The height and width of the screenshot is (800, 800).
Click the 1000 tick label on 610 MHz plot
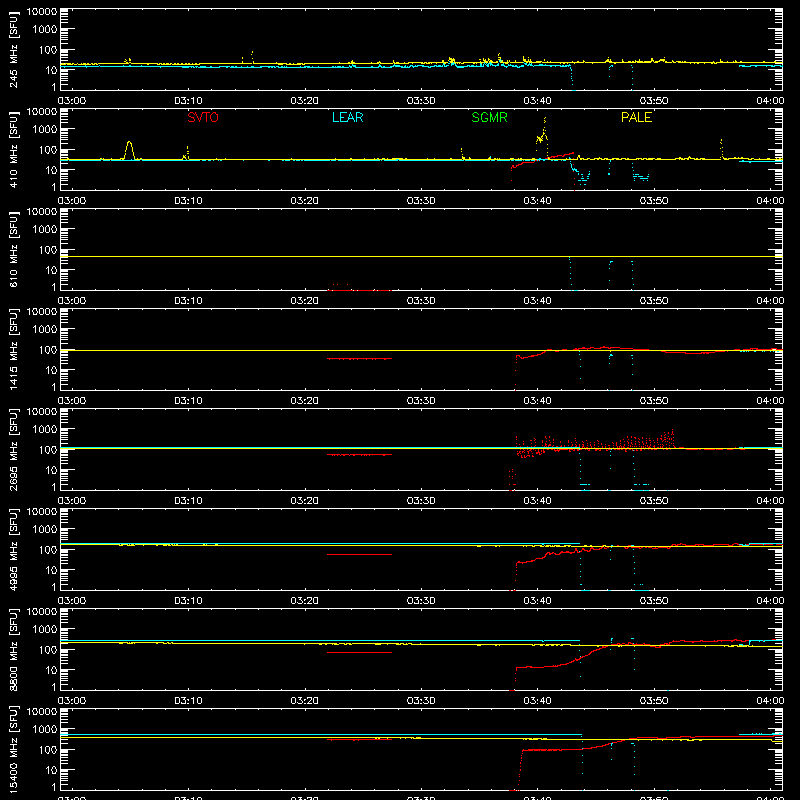point(45,230)
